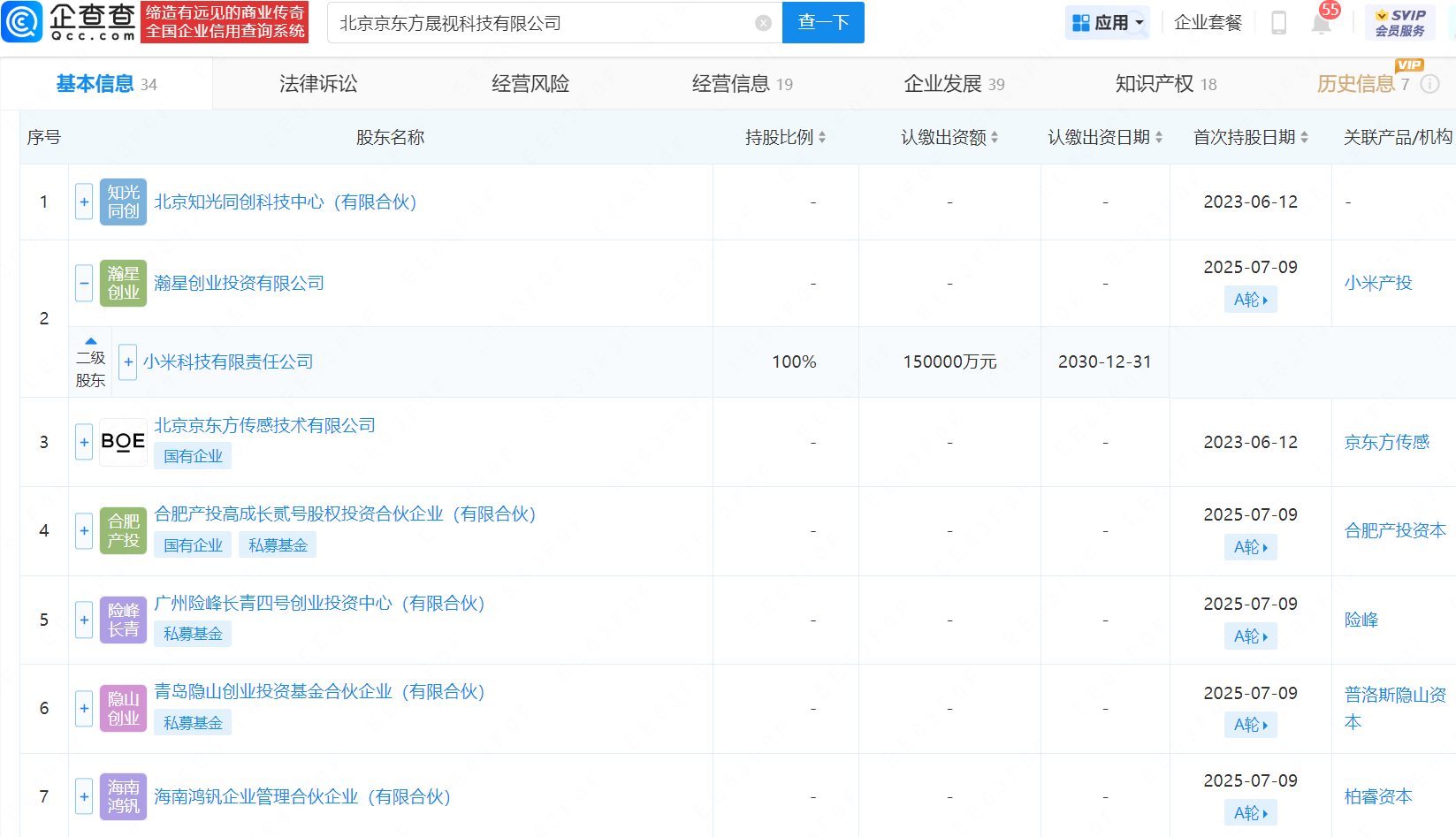This screenshot has height=837, width=1456.
Task: Collapse the 二级股东 section arrow
Action: click(x=90, y=341)
